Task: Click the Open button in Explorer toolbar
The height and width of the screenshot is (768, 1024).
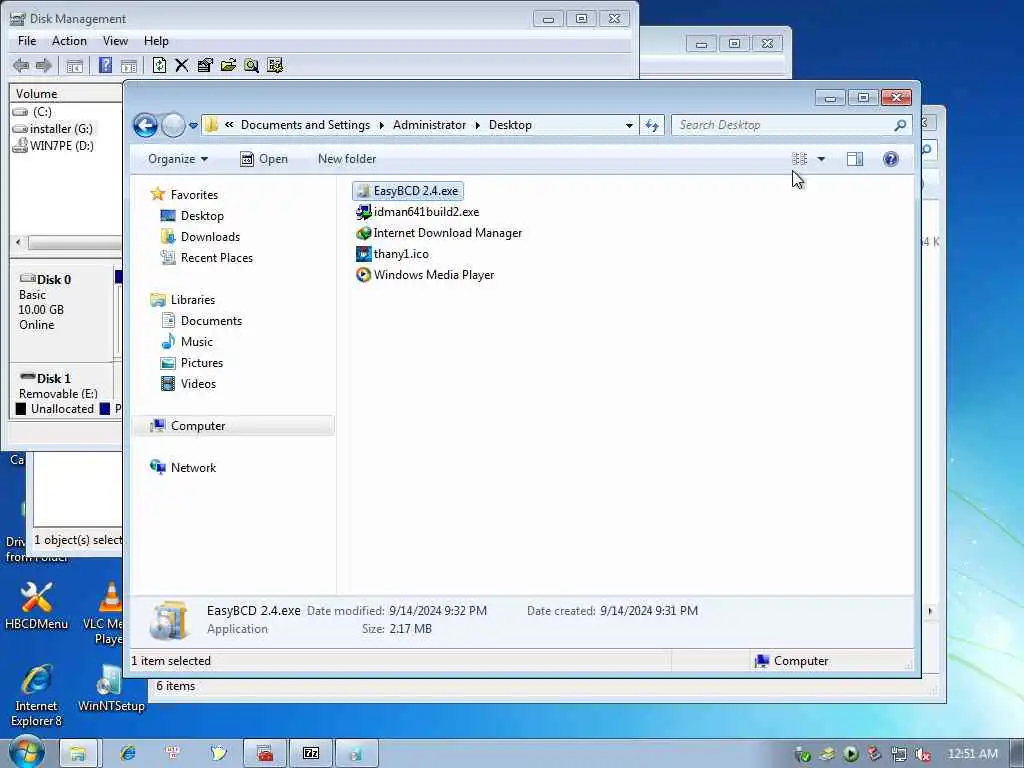Action: click(264, 159)
